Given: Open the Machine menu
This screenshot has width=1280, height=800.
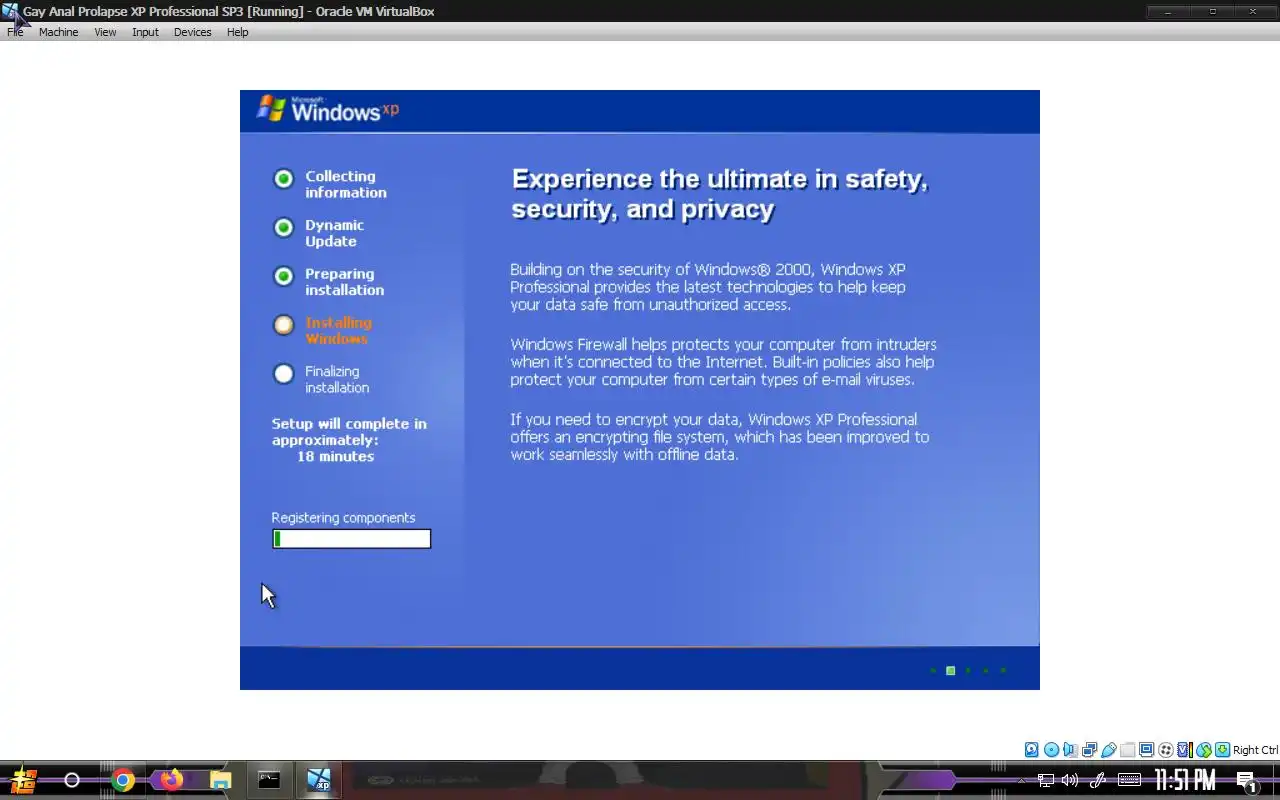Looking at the screenshot, I should coord(58,32).
